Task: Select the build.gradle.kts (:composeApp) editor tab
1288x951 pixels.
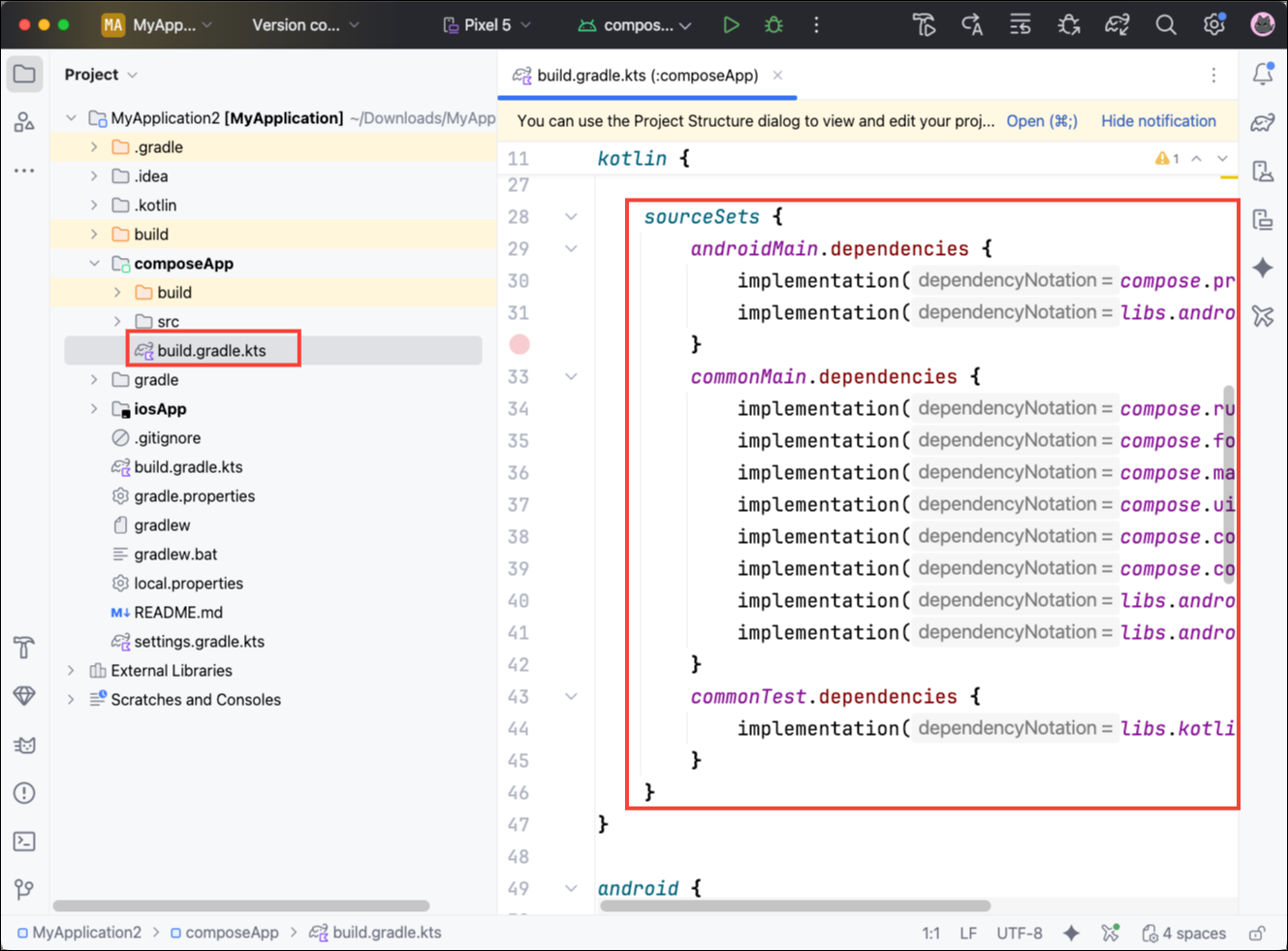Action: coord(646,76)
